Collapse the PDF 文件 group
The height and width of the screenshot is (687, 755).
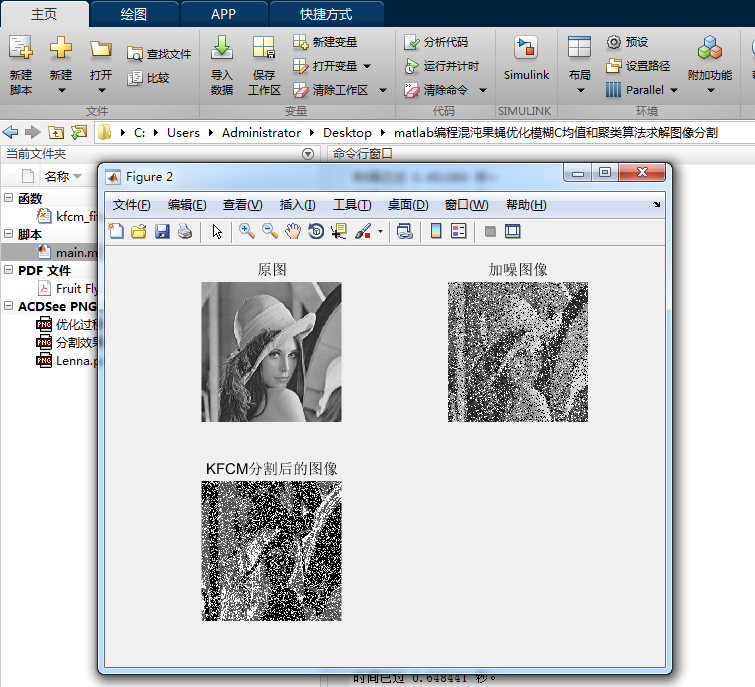[x=9, y=270]
